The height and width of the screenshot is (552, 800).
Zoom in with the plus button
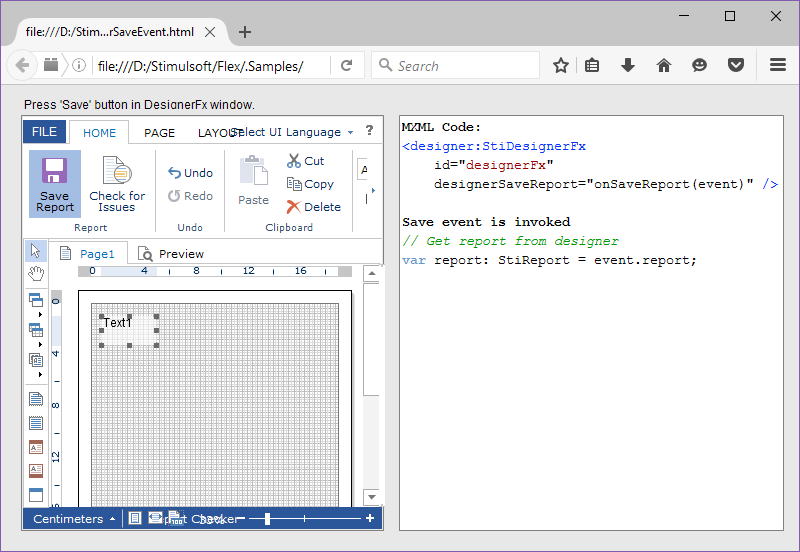click(370, 518)
